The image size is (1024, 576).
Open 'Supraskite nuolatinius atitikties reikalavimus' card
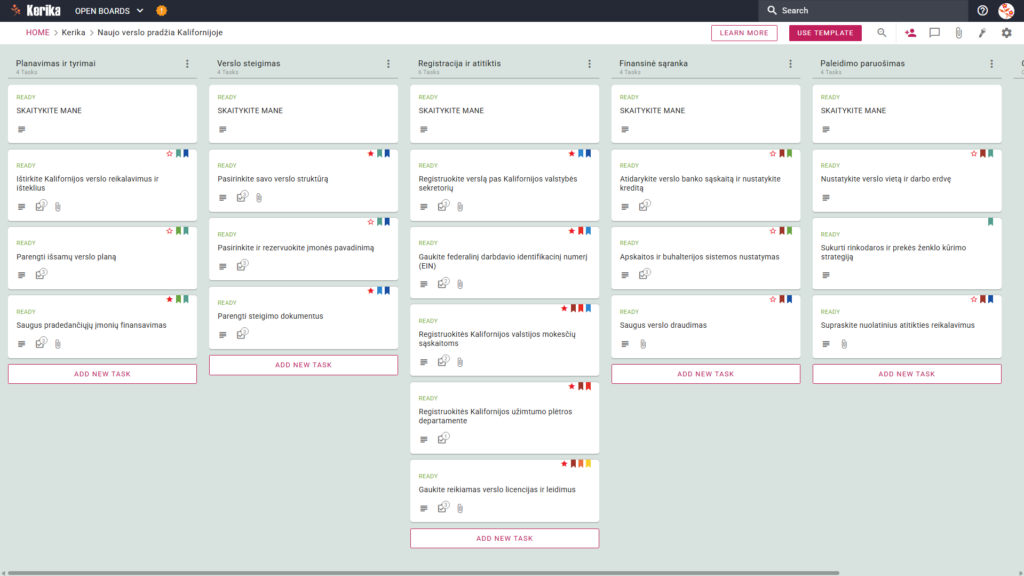coord(907,327)
